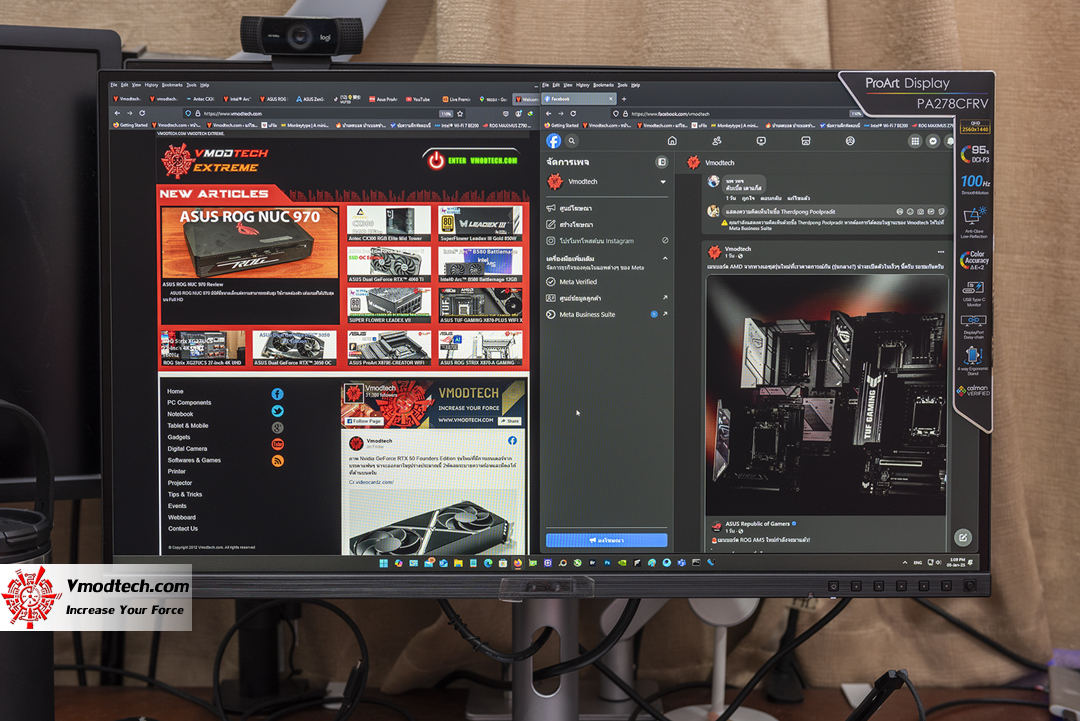Go back in the Facebook browser window
The height and width of the screenshot is (721, 1080).
tap(548, 114)
